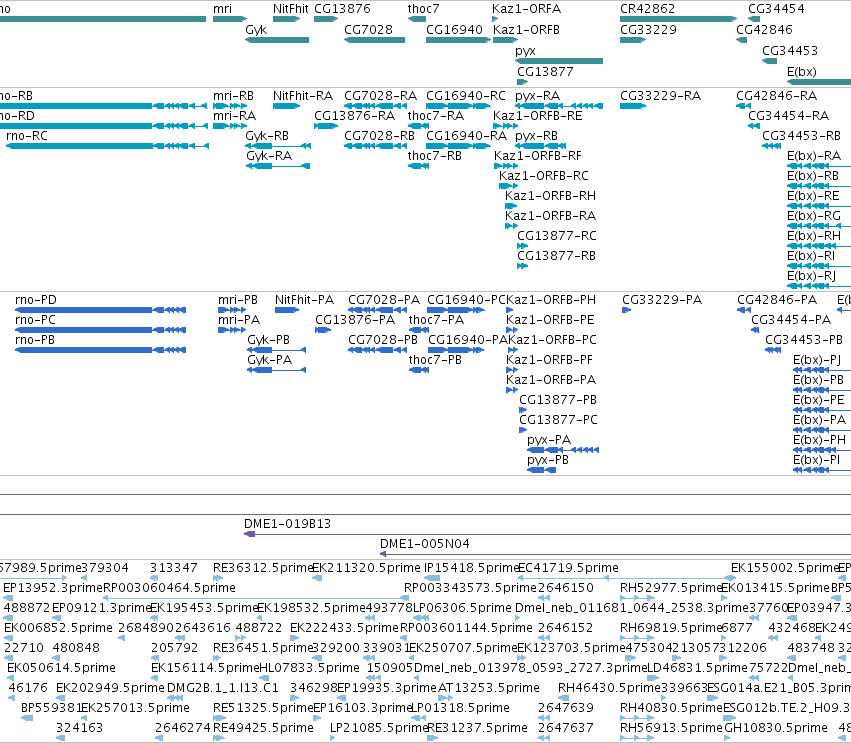The height and width of the screenshot is (743, 851).
Task: Select the CG34454-PA protein label
Action: pos(791,320)
